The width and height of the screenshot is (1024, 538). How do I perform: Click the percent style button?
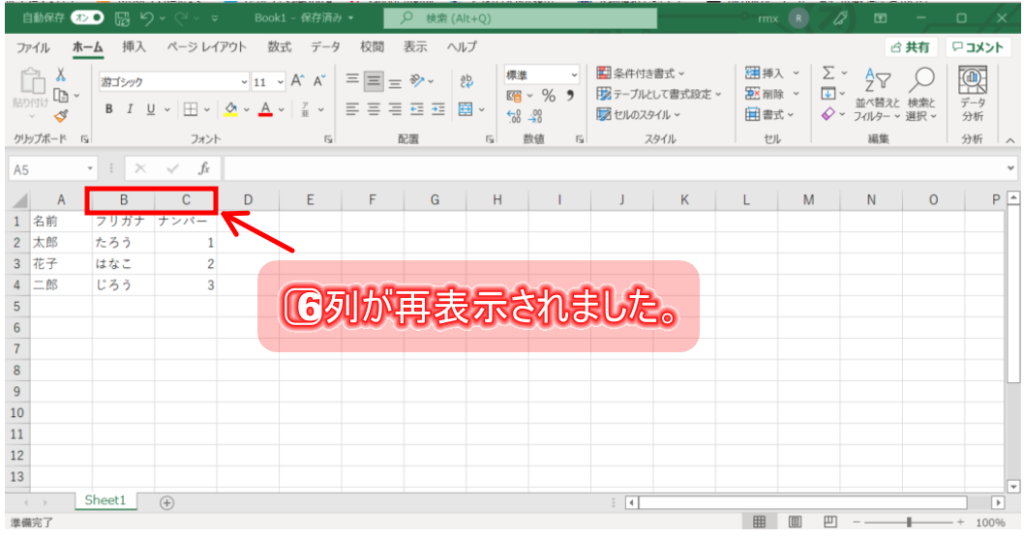[x=548, y=95]
